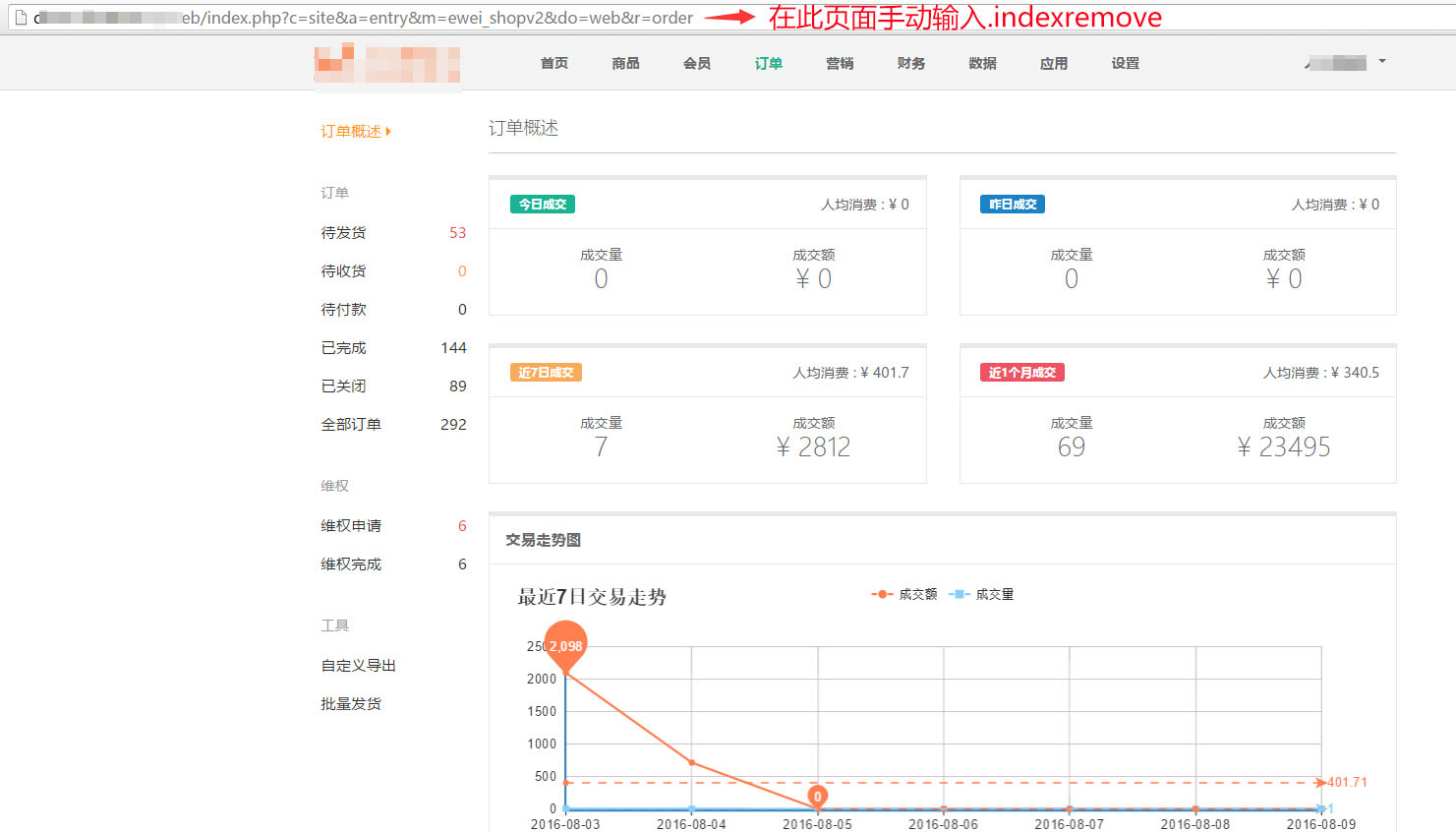
Task: Toggle 成交额 series in chart legend
Action: [904, 595]
